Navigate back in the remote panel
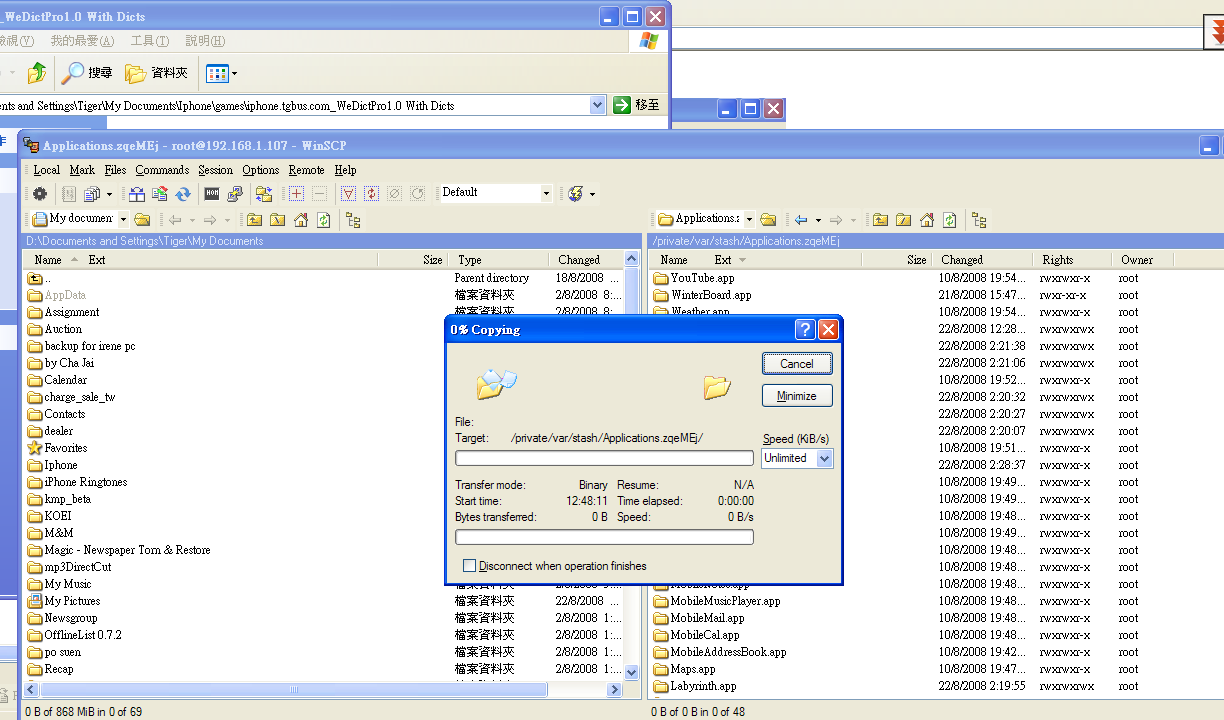The height and width of the screenshot is (720, 1224). click(x=801, y=220)
